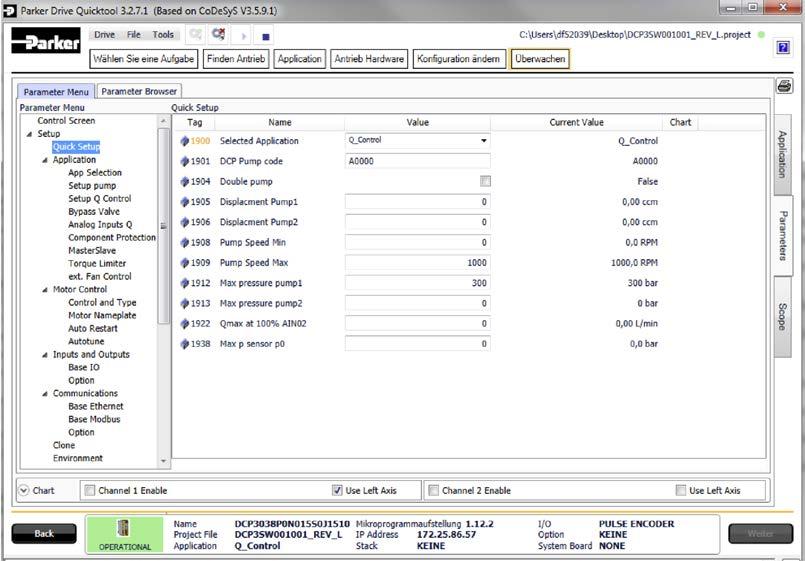Image resolution: width=805 pixels, height=561 pixels.
Task: Click parameter icon for tag 1905
Action: pyautogui.click(x=184, y=202)
